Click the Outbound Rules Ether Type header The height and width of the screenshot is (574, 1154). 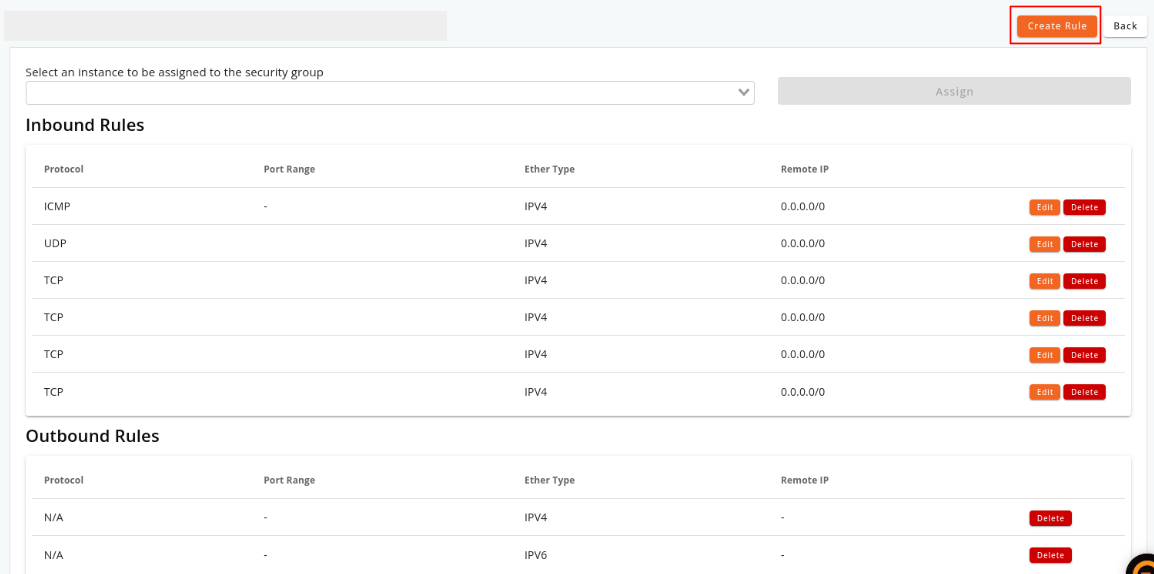[550, 480]
